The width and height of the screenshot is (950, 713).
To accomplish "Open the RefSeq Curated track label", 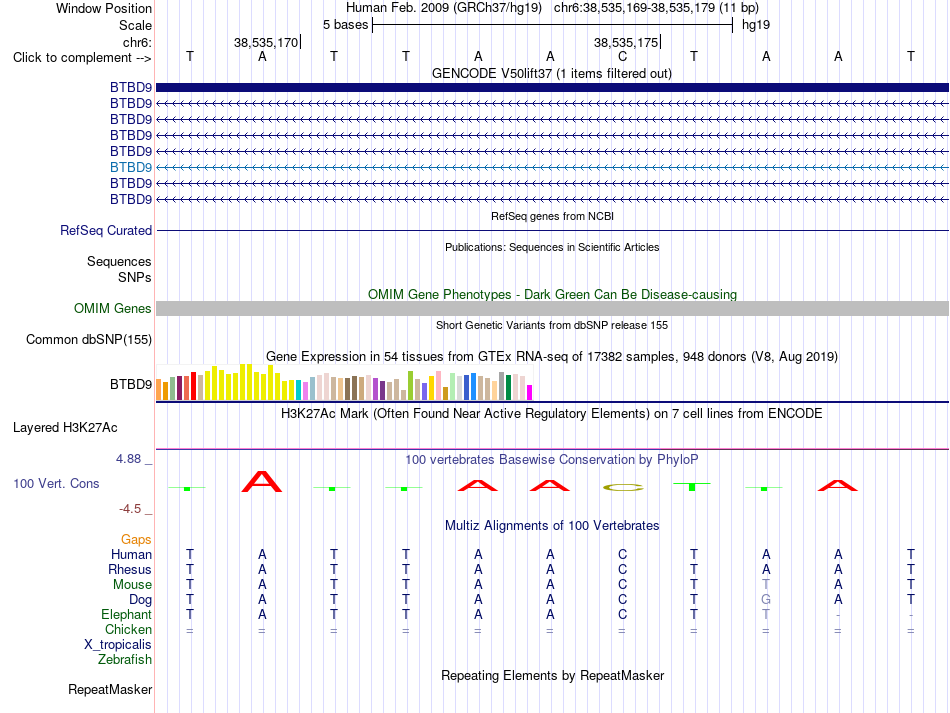I will click(106, 230).
